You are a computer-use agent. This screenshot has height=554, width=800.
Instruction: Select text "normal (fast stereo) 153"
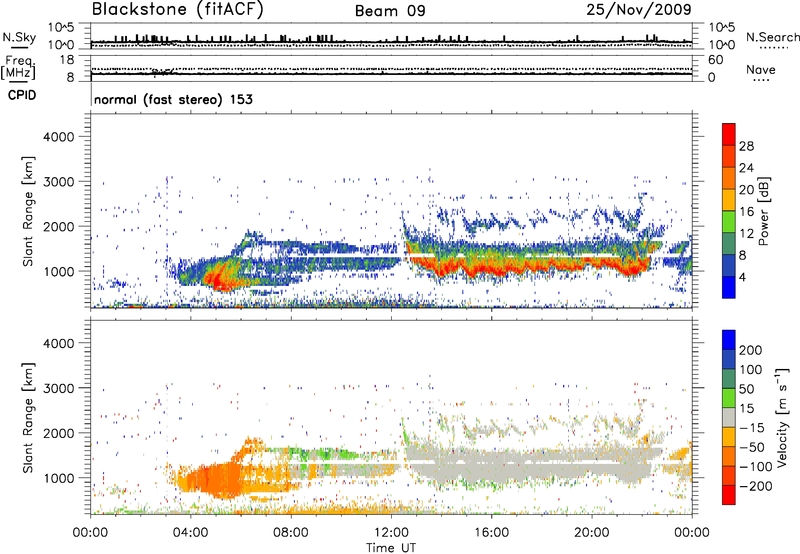173,99
